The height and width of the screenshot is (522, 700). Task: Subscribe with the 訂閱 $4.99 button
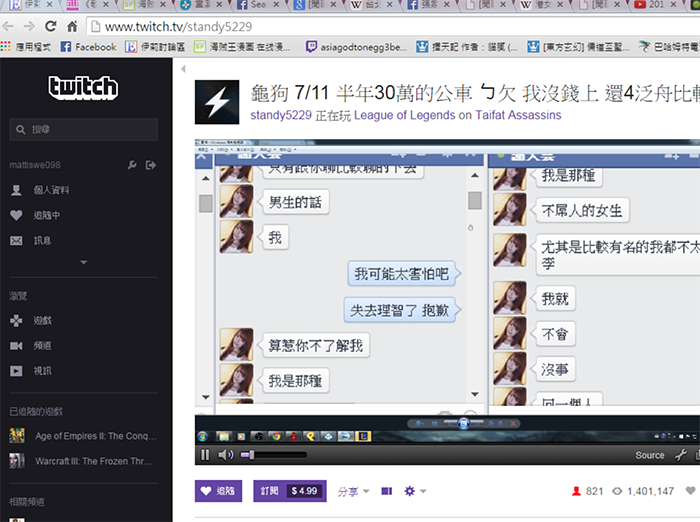pos(289,491)
